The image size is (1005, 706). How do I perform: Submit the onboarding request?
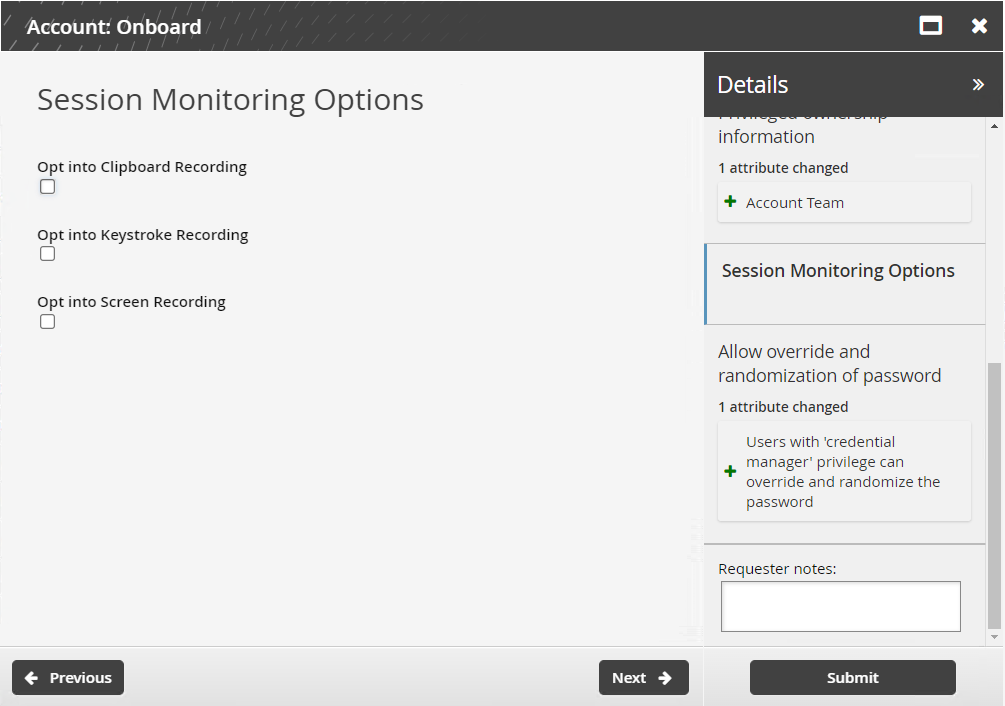(852, 677)
